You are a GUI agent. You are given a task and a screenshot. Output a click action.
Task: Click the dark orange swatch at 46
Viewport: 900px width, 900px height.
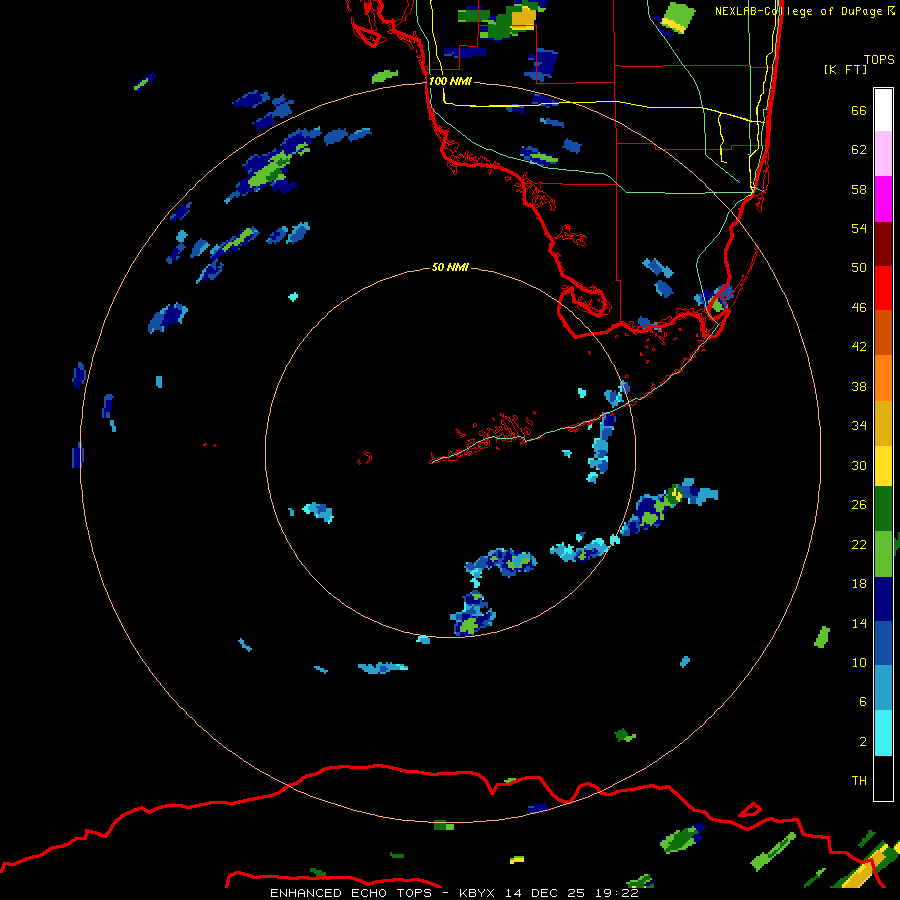[x=883, y=332]
